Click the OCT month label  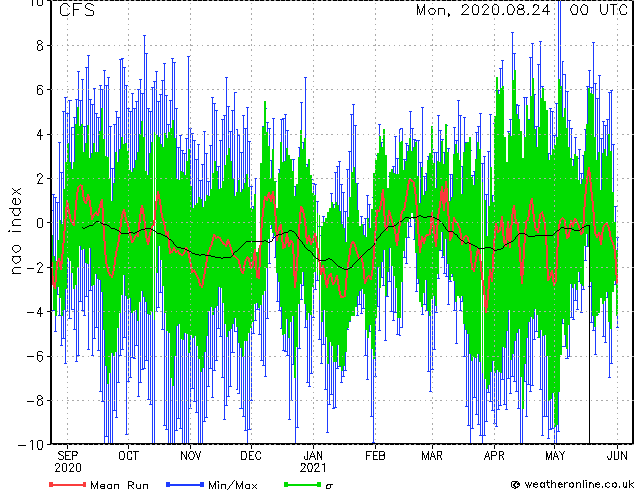coord(128,456)
